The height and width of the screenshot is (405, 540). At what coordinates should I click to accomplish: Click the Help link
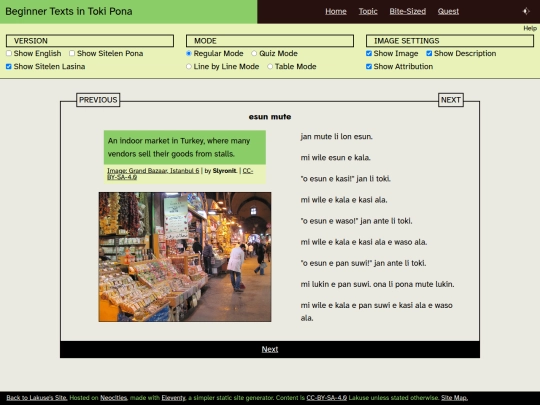pos(530,28)
